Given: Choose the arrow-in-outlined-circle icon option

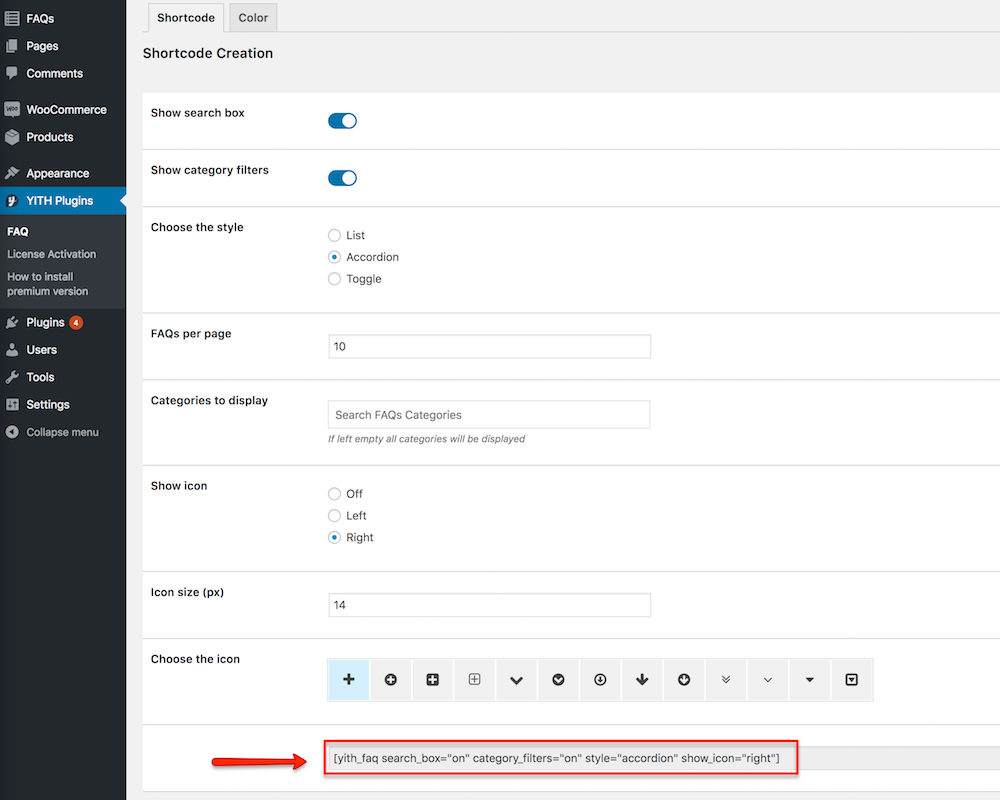Looking at the screenshot, I should pyautogui.click(x=600, y=679).
